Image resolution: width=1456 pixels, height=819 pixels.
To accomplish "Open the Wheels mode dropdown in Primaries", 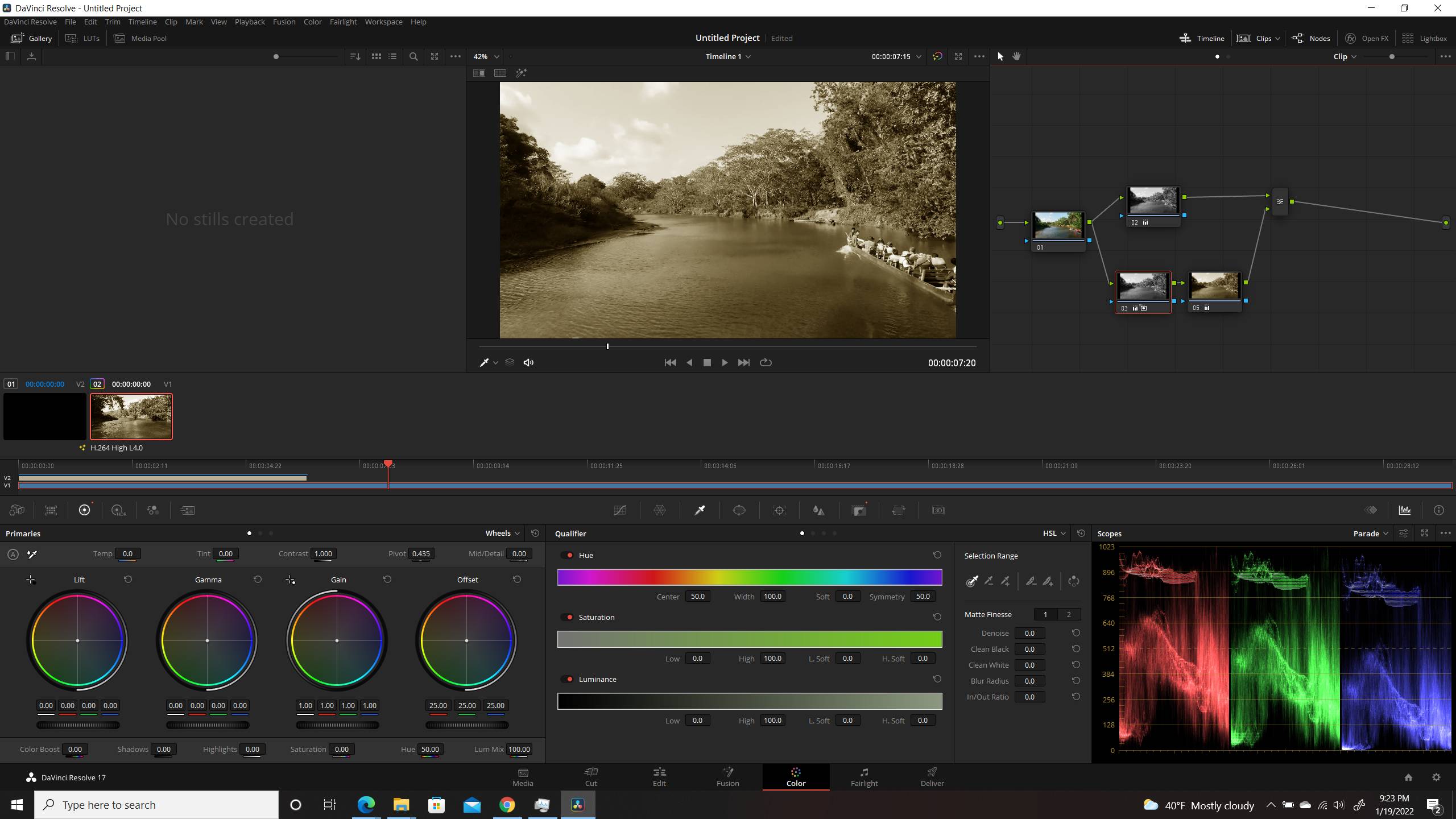I will (x=502, y=533).
